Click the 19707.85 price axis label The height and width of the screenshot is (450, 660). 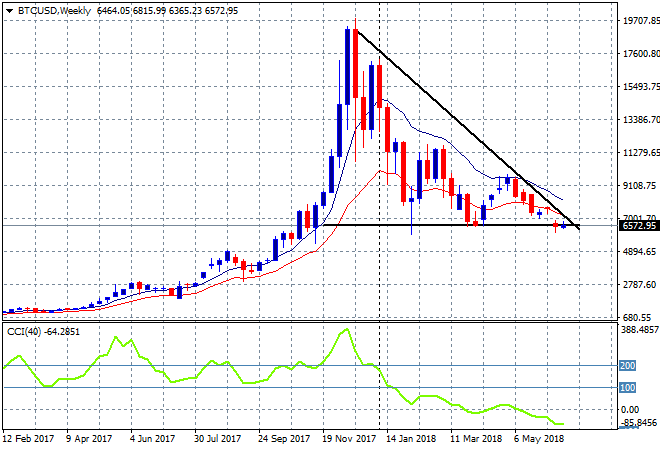[641, 21]
